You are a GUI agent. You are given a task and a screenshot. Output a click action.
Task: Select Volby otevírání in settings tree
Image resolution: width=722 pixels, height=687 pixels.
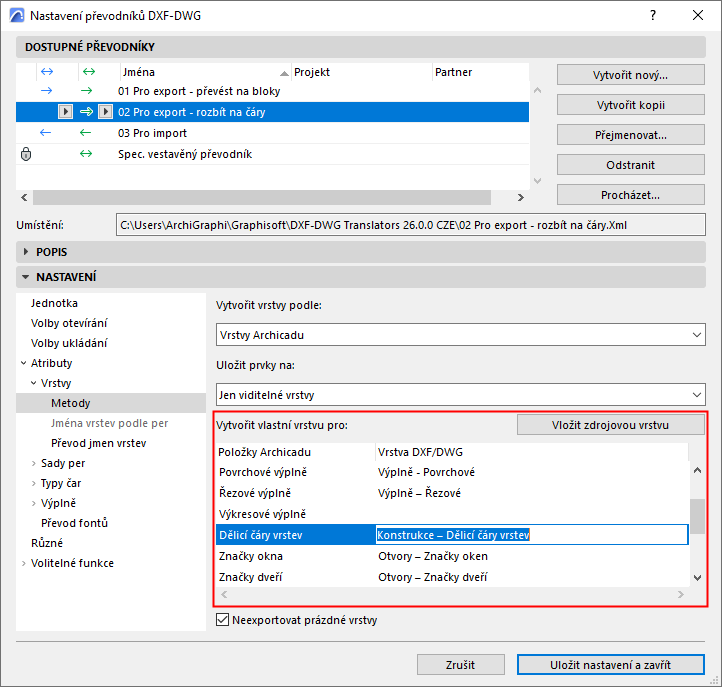[x=69, y=323]
